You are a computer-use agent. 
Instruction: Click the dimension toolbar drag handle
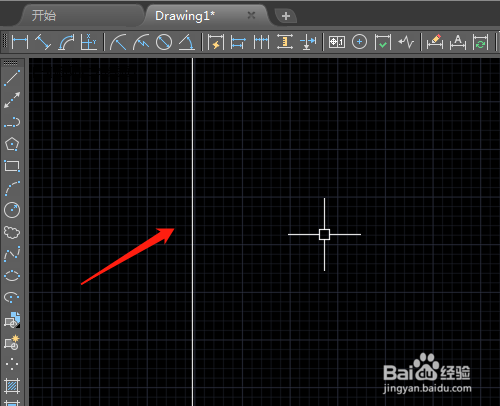(5, 42)
